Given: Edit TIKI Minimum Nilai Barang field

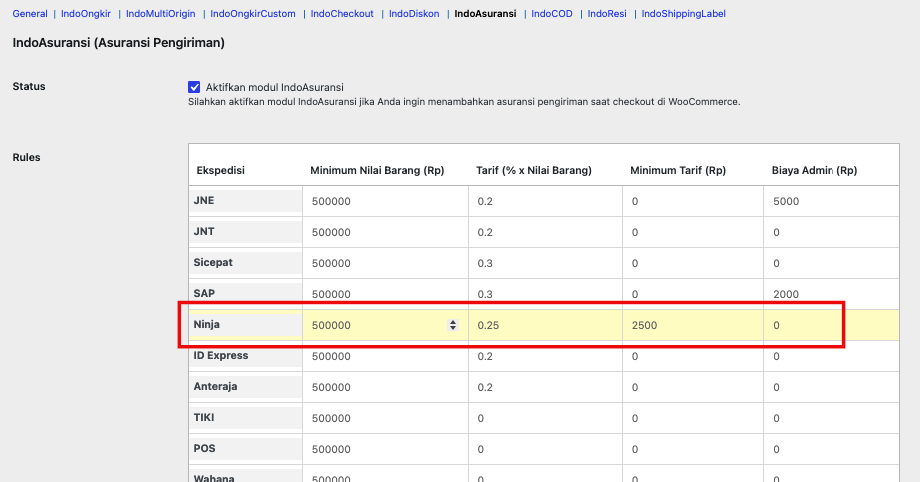Looking at the screenshot, I should tap(385, 419).
